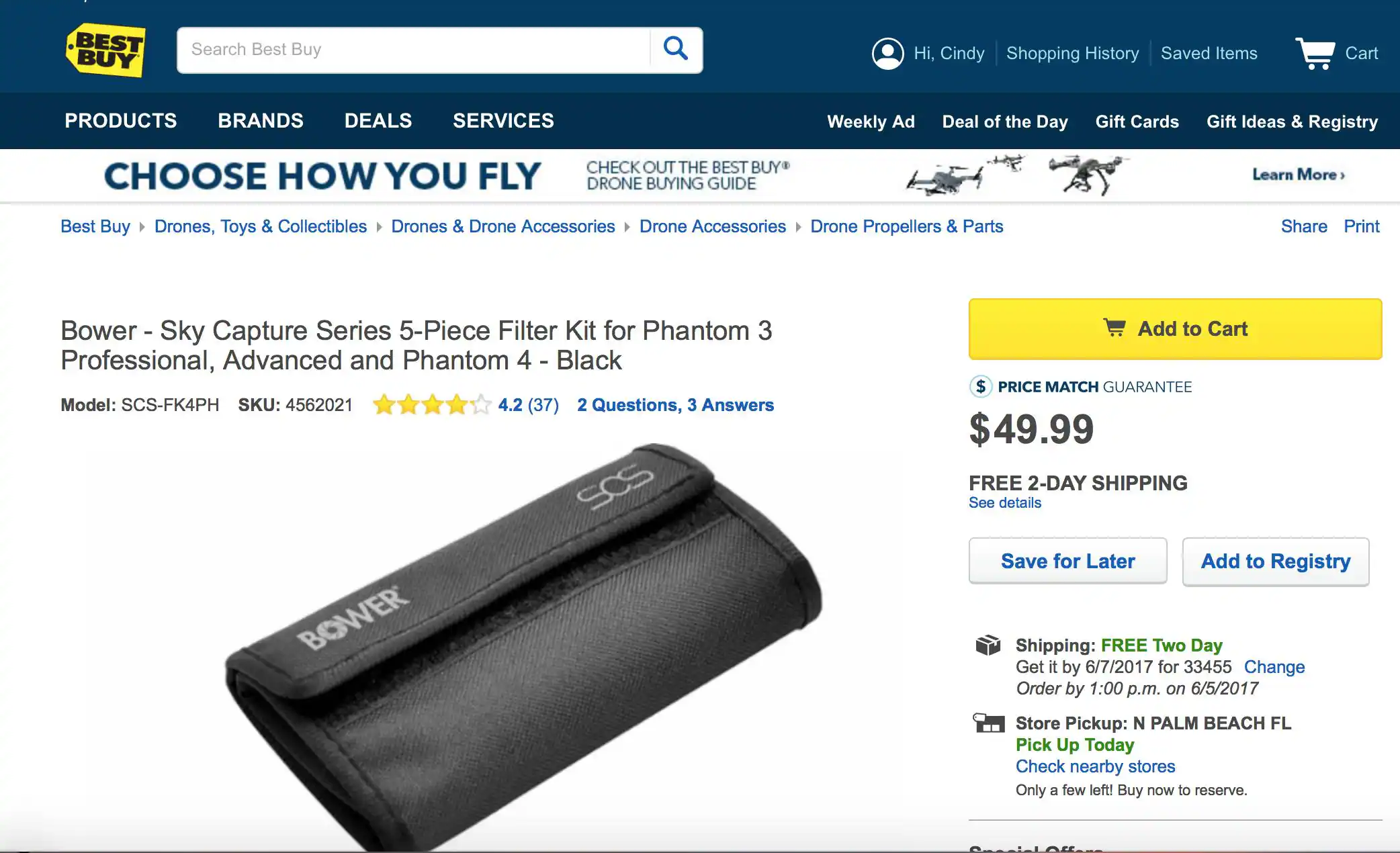Open the shopping cart icon
This screenshot has height=853, width=1400.
click(x=1315, y=53)
